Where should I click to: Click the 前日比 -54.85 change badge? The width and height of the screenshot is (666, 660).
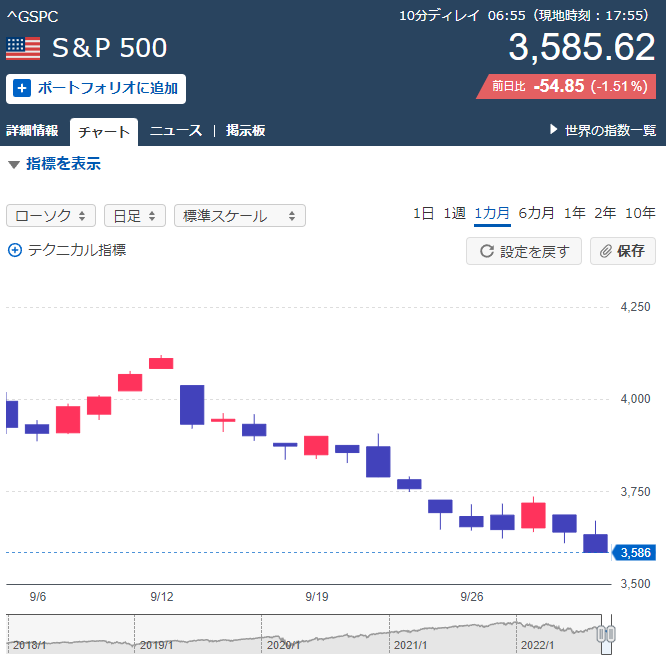(566, 86)
